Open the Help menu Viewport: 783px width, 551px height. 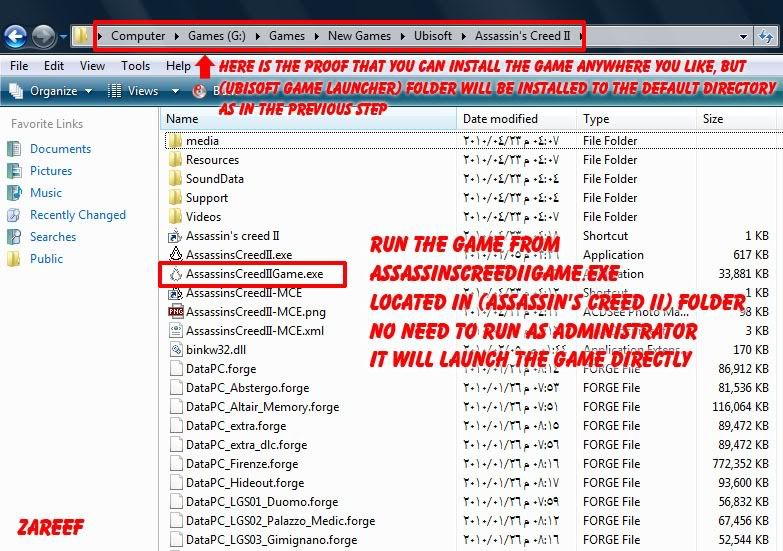point(178,66)
